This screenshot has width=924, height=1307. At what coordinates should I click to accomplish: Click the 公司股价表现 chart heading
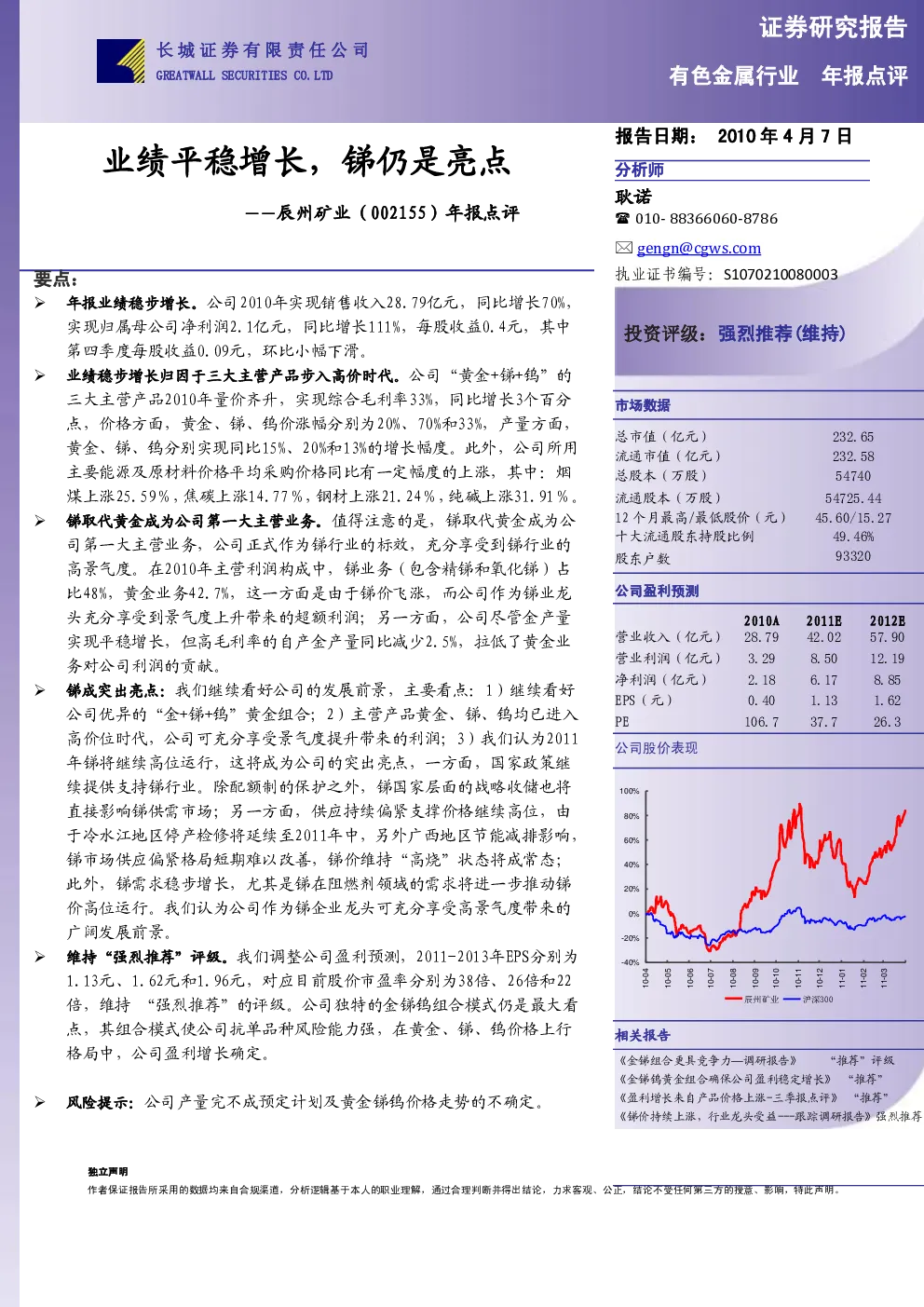point(657,748)
